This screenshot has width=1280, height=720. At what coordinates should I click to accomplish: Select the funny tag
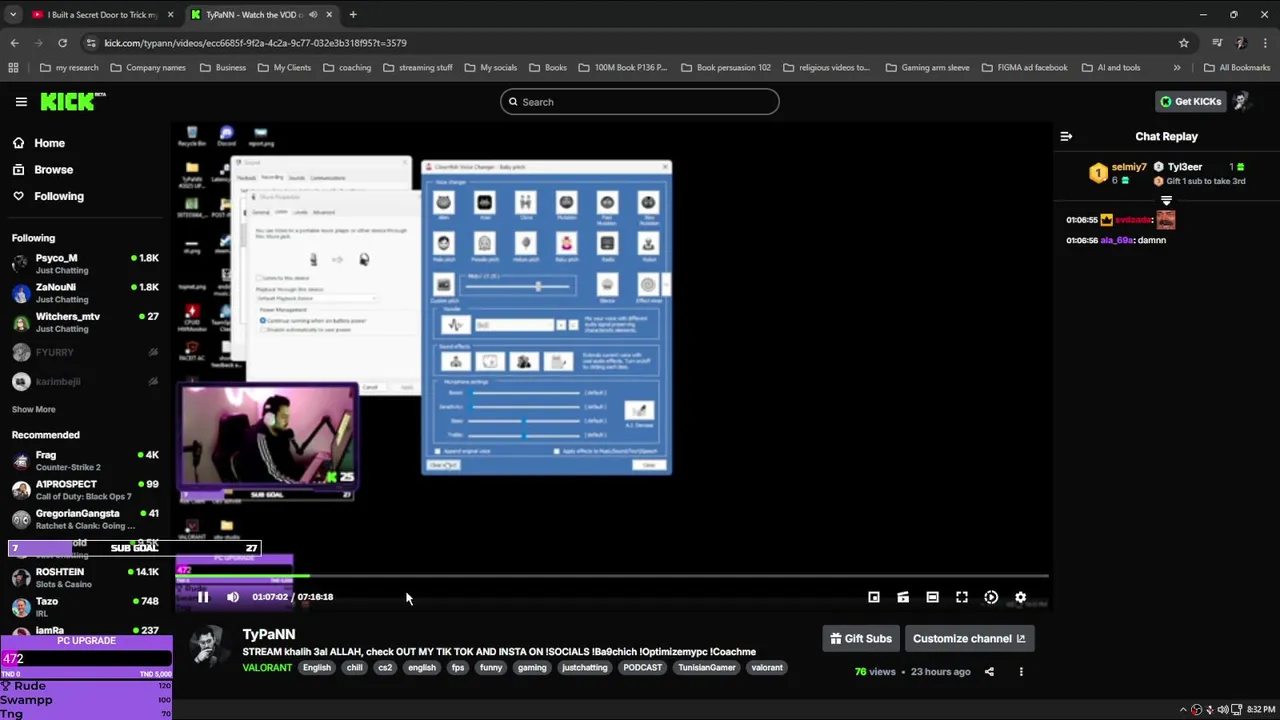click(490, 667)
